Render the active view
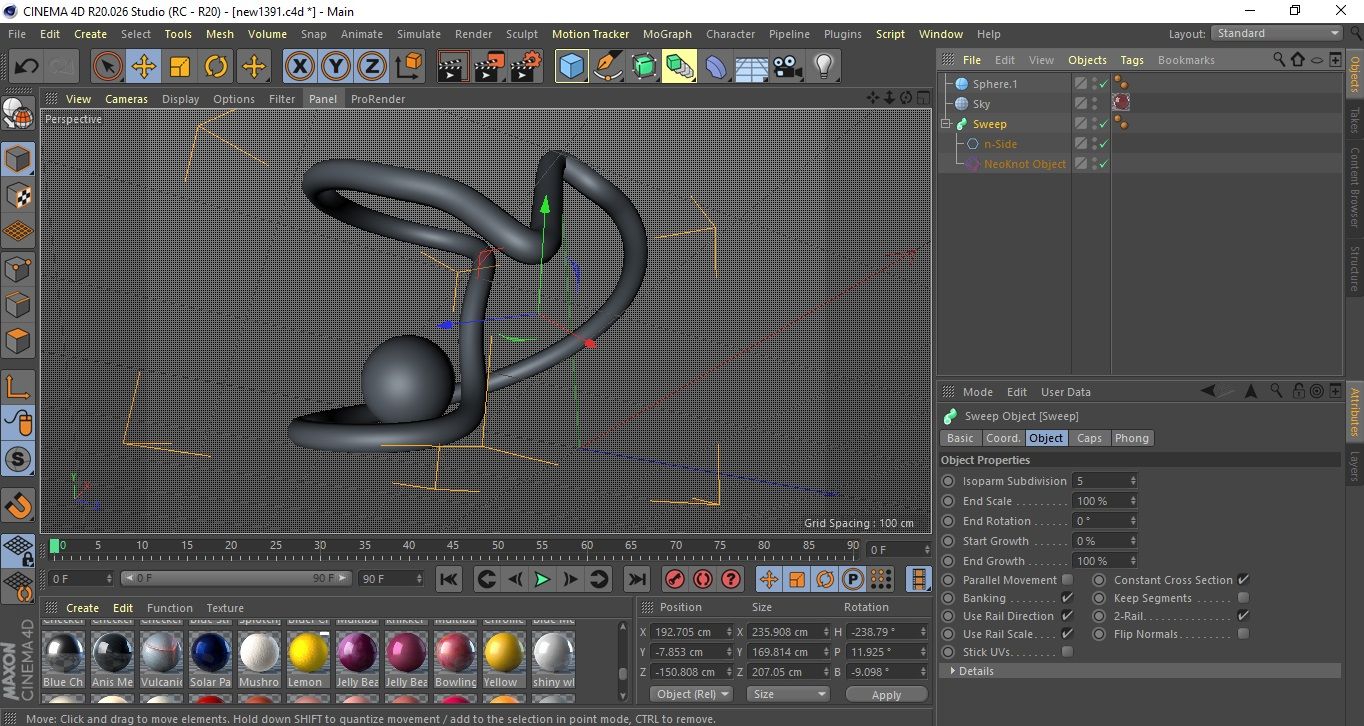 (454, 67)
